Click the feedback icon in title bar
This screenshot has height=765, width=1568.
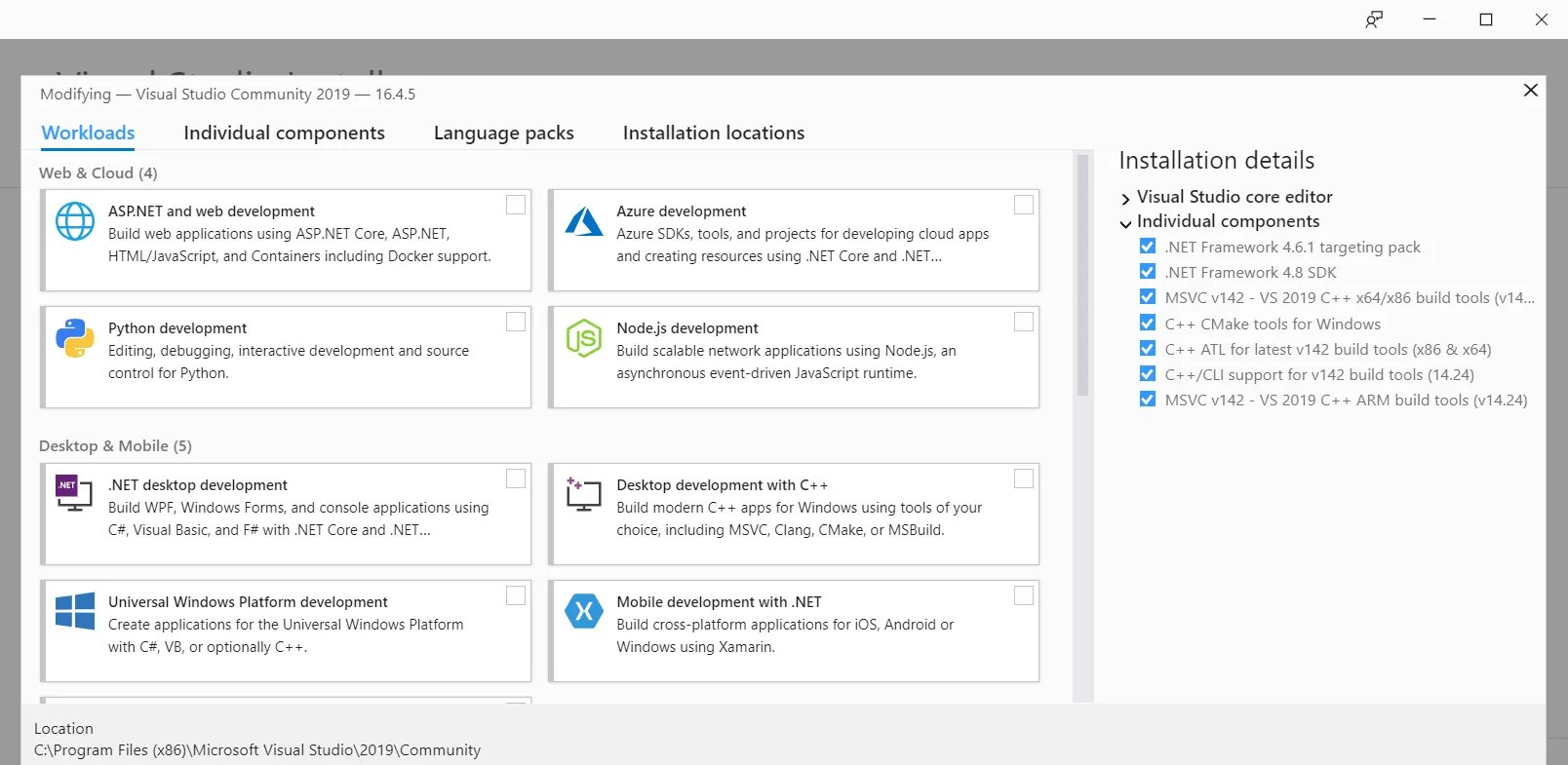[1374, 19]
